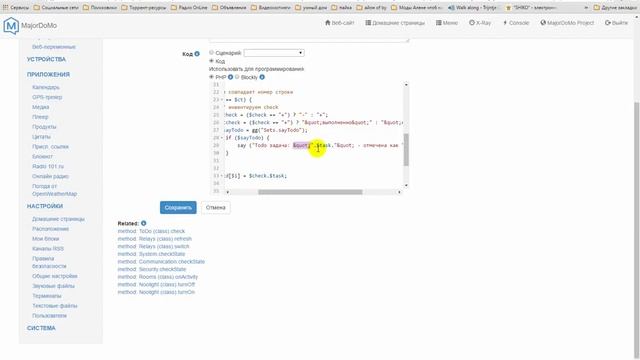Screen dimensions: 640x360
Task: Open MajorDoMo Project in top navigation
Action: 567,23
